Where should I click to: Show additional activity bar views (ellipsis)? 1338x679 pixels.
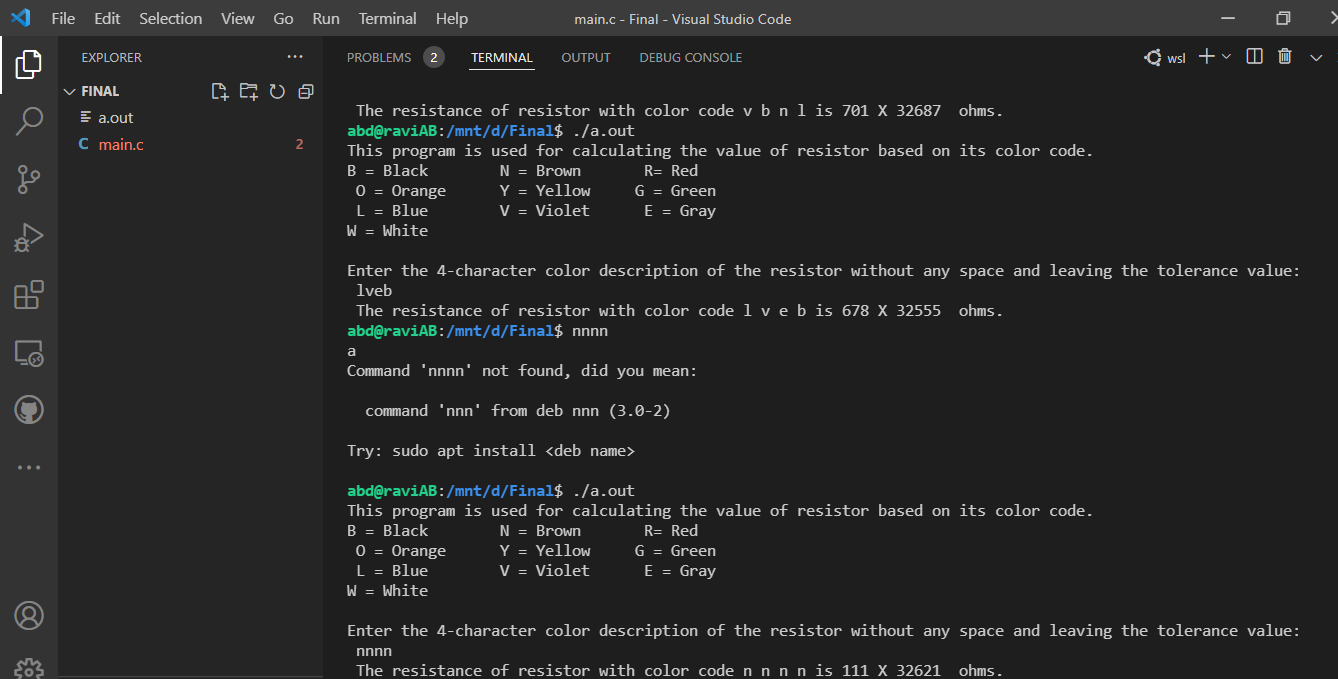tap(29, 467)
